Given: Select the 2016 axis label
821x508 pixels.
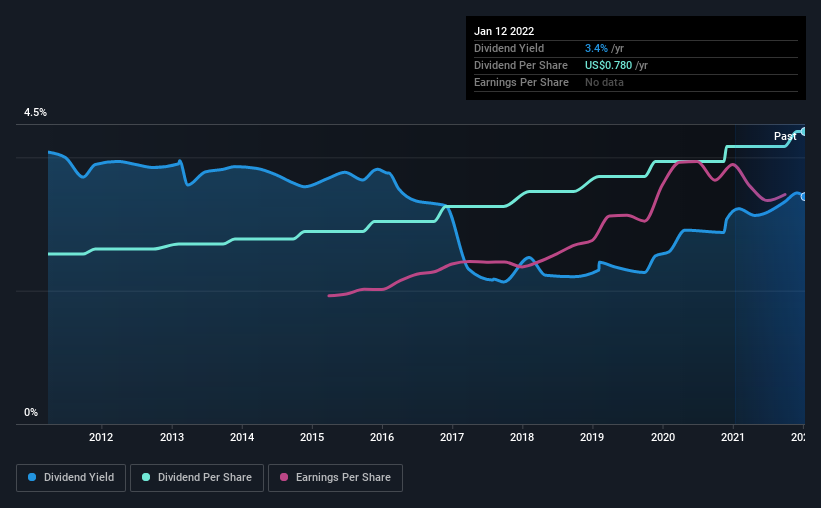Looking at the screenshot, I should click(382, 437).
